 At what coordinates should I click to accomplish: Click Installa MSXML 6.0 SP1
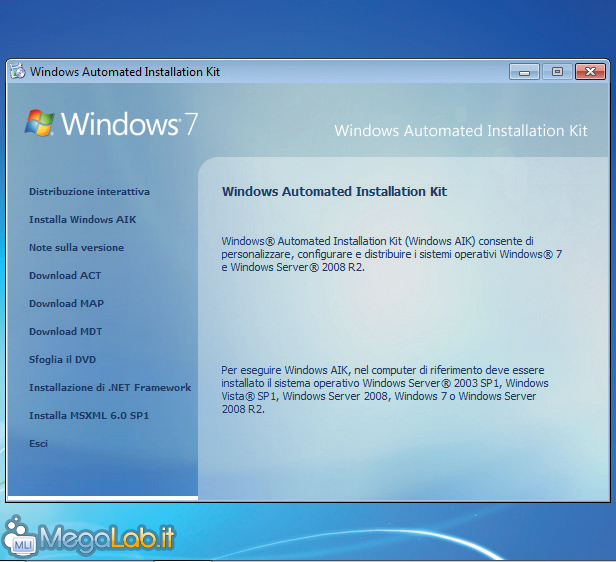tap(89, 416)
